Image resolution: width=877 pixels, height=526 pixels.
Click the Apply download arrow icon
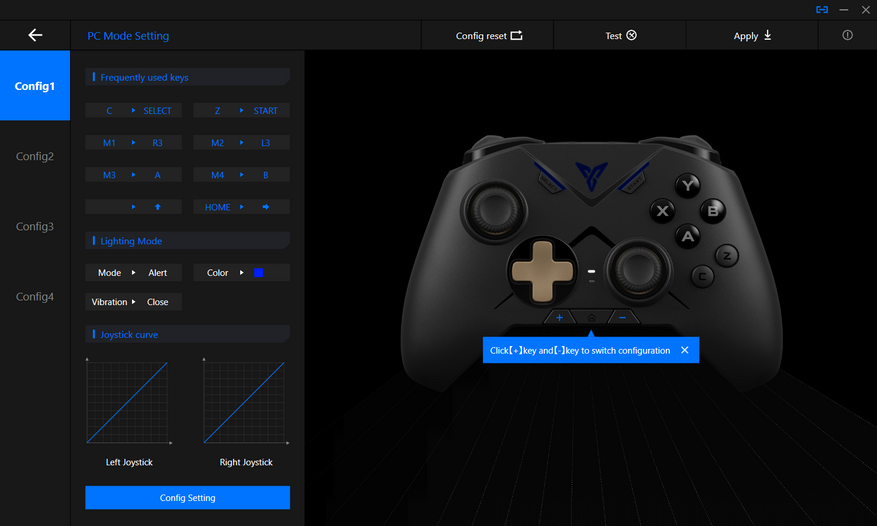pyautogui.click(x=767, y=35)
